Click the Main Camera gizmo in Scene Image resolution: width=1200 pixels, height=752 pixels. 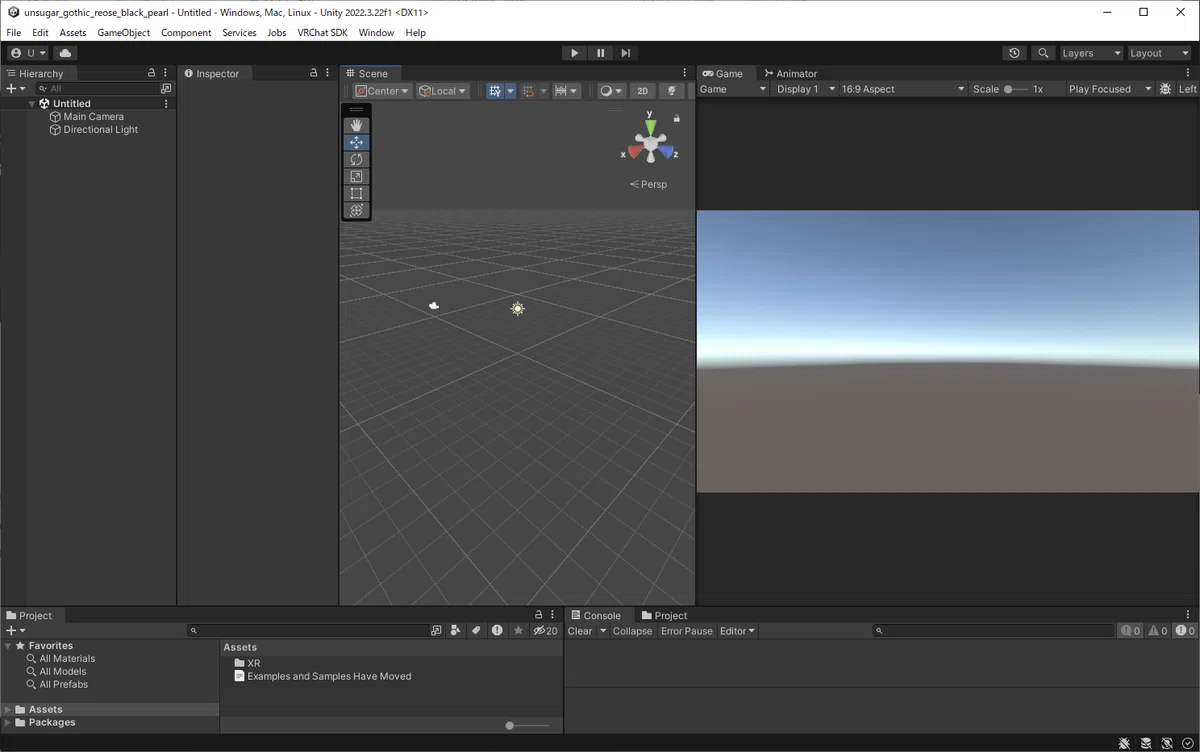click(x=434, y=306)
